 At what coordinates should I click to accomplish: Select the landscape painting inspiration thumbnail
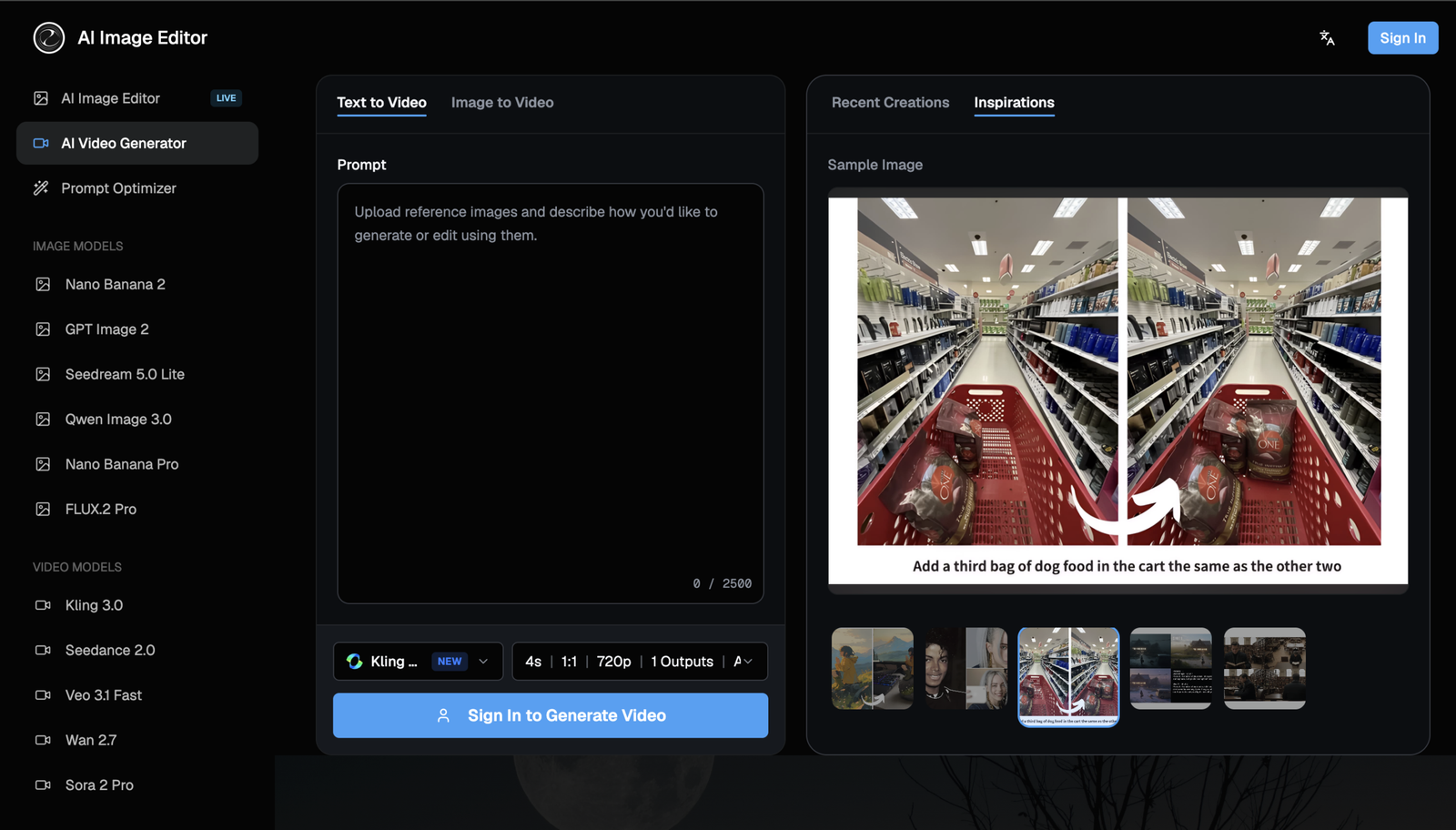(x=873, y=668)
